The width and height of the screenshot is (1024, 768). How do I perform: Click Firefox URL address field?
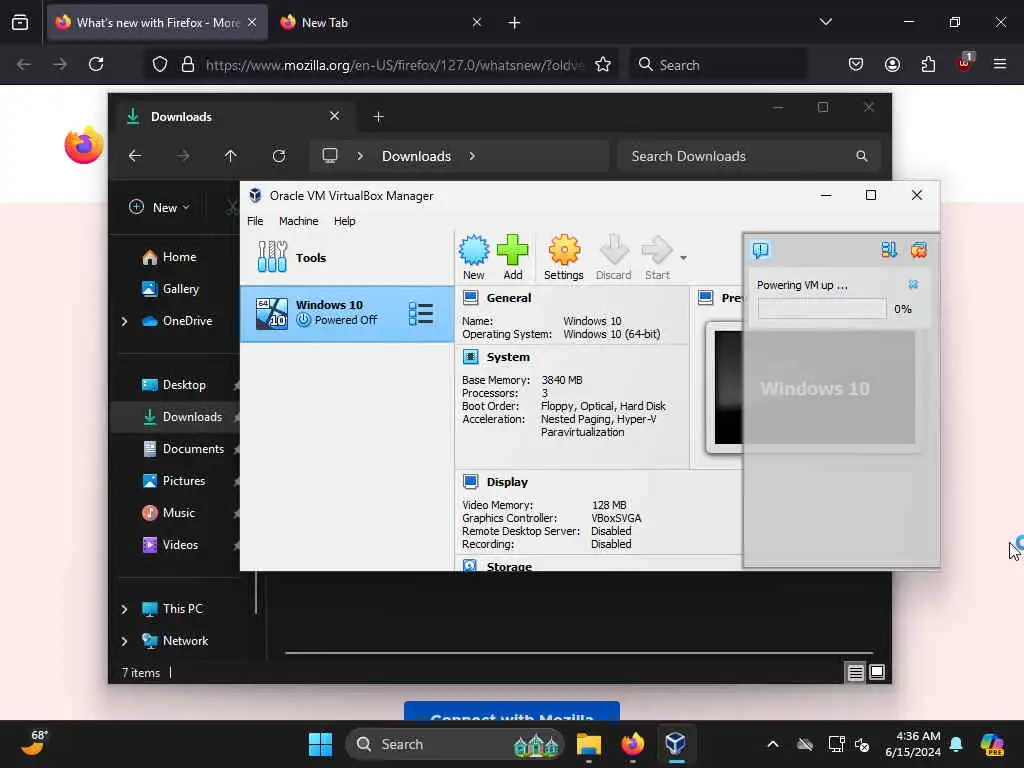click(393, 65)
